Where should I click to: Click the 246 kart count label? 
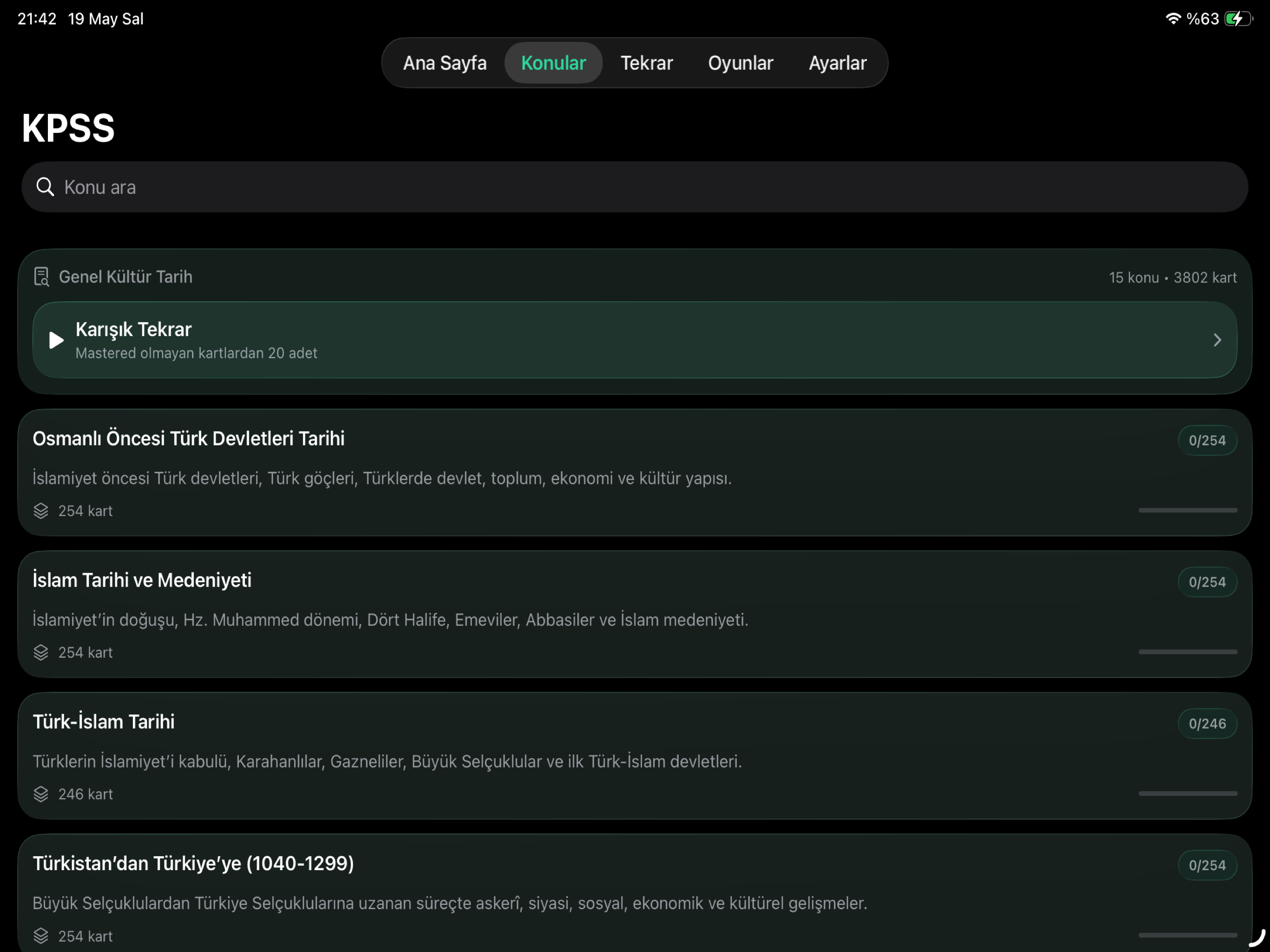86,794
